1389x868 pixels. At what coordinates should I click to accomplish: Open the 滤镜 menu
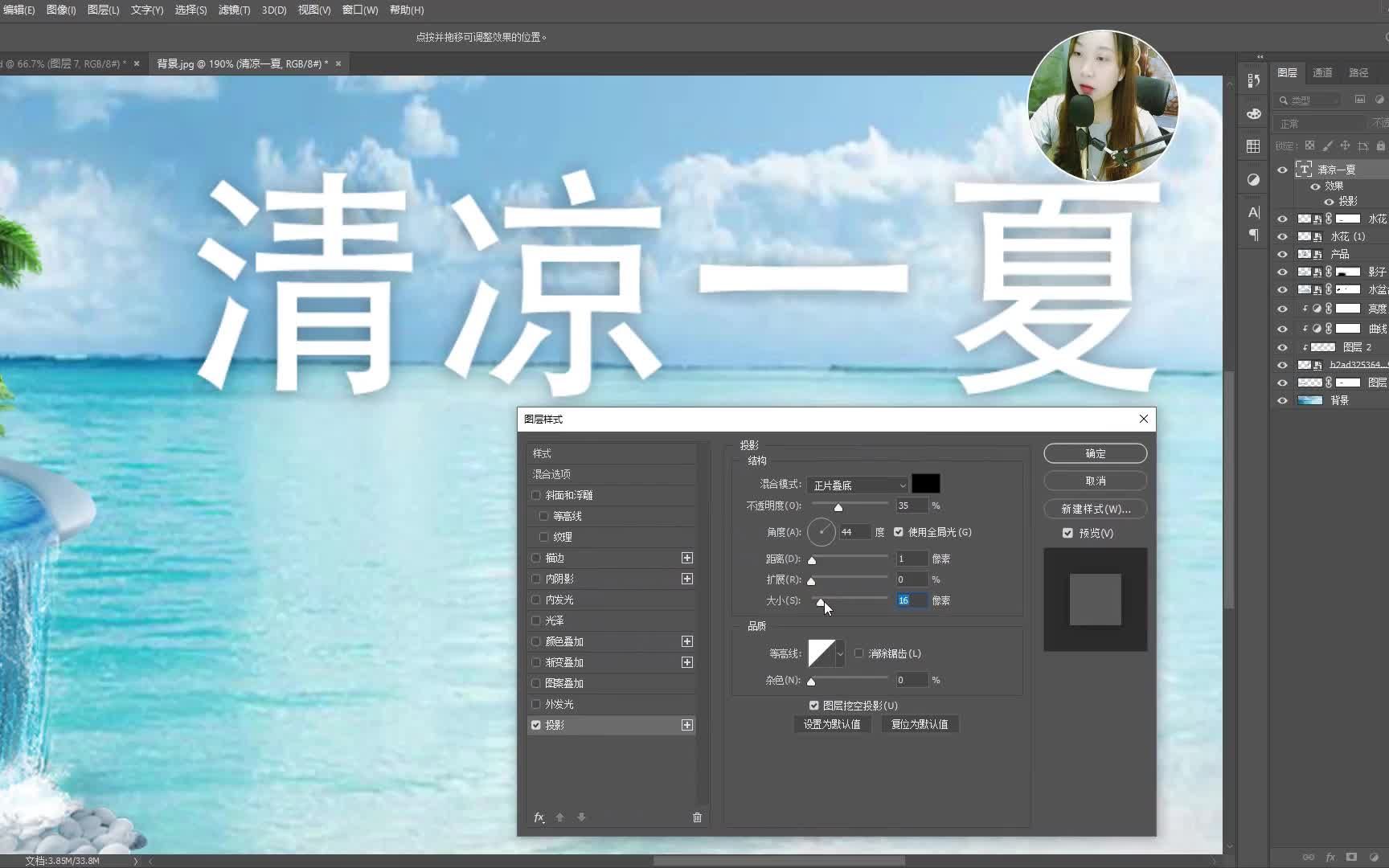[x=234, y=10]
